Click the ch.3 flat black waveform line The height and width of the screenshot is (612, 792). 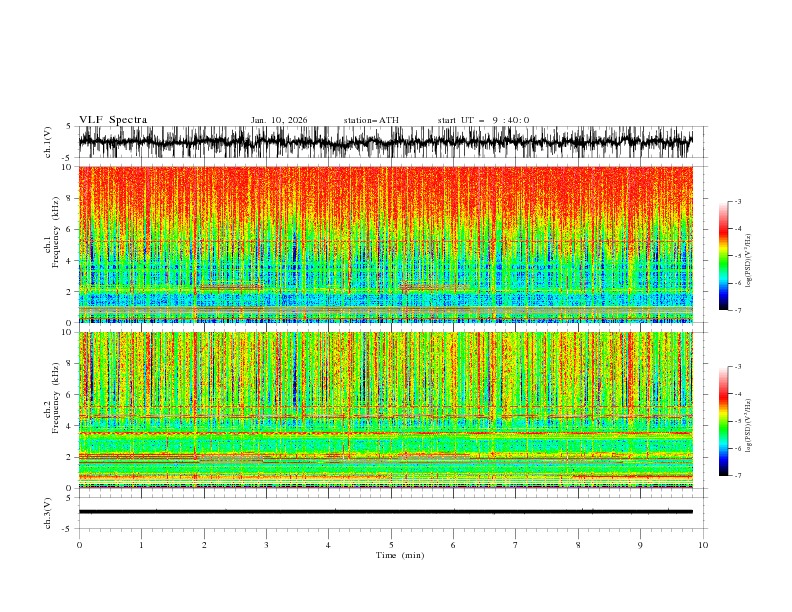(x=385, y=512)
